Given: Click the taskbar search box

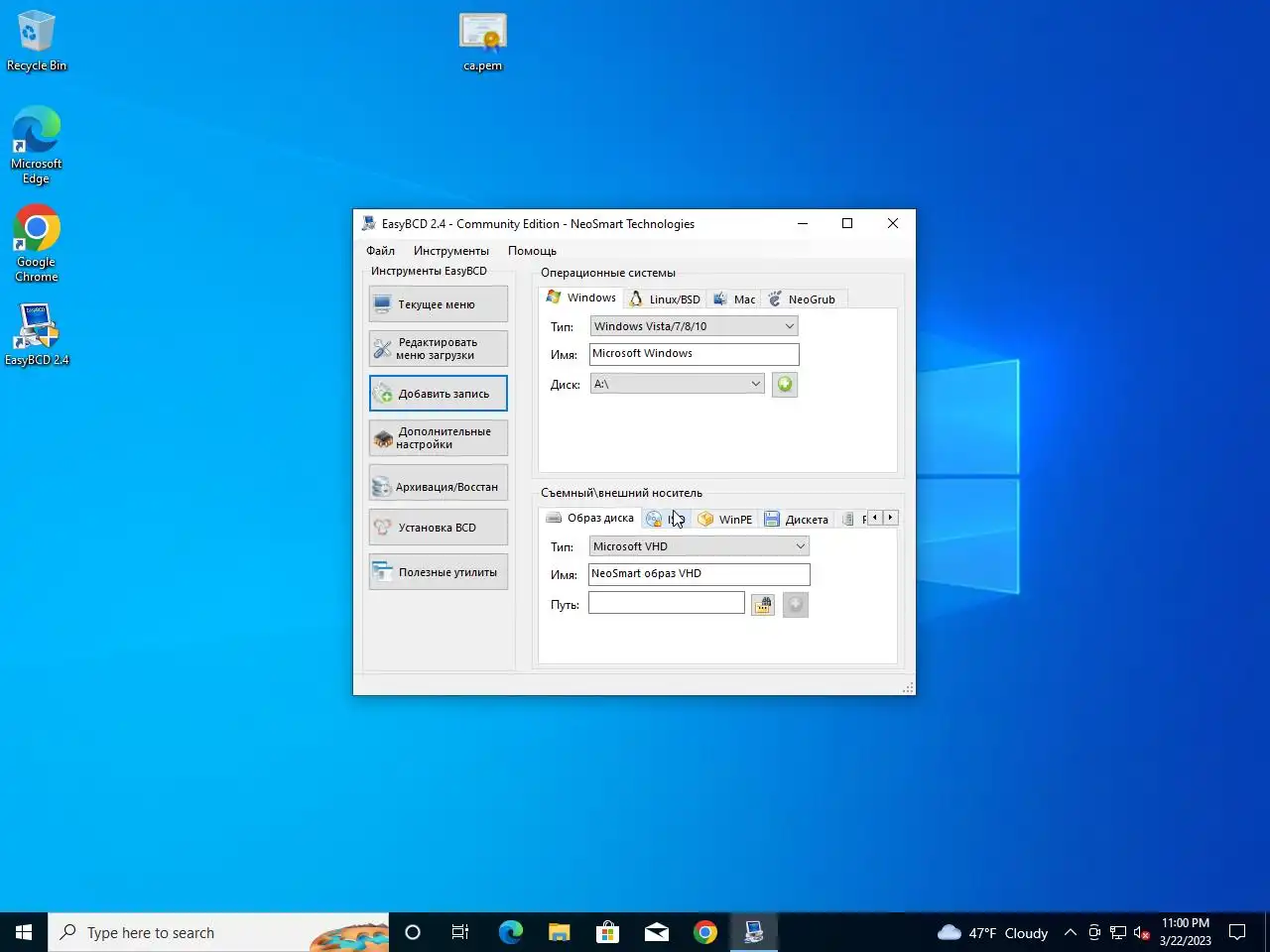Looking at the screenshot, I should [x=218, y=932].
